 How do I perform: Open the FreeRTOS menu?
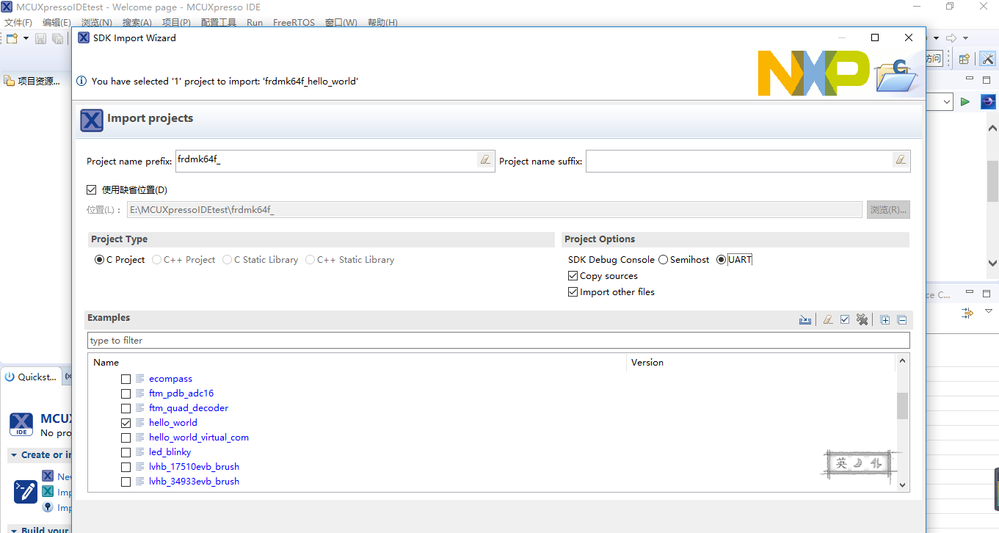click(x=294, y=22)
